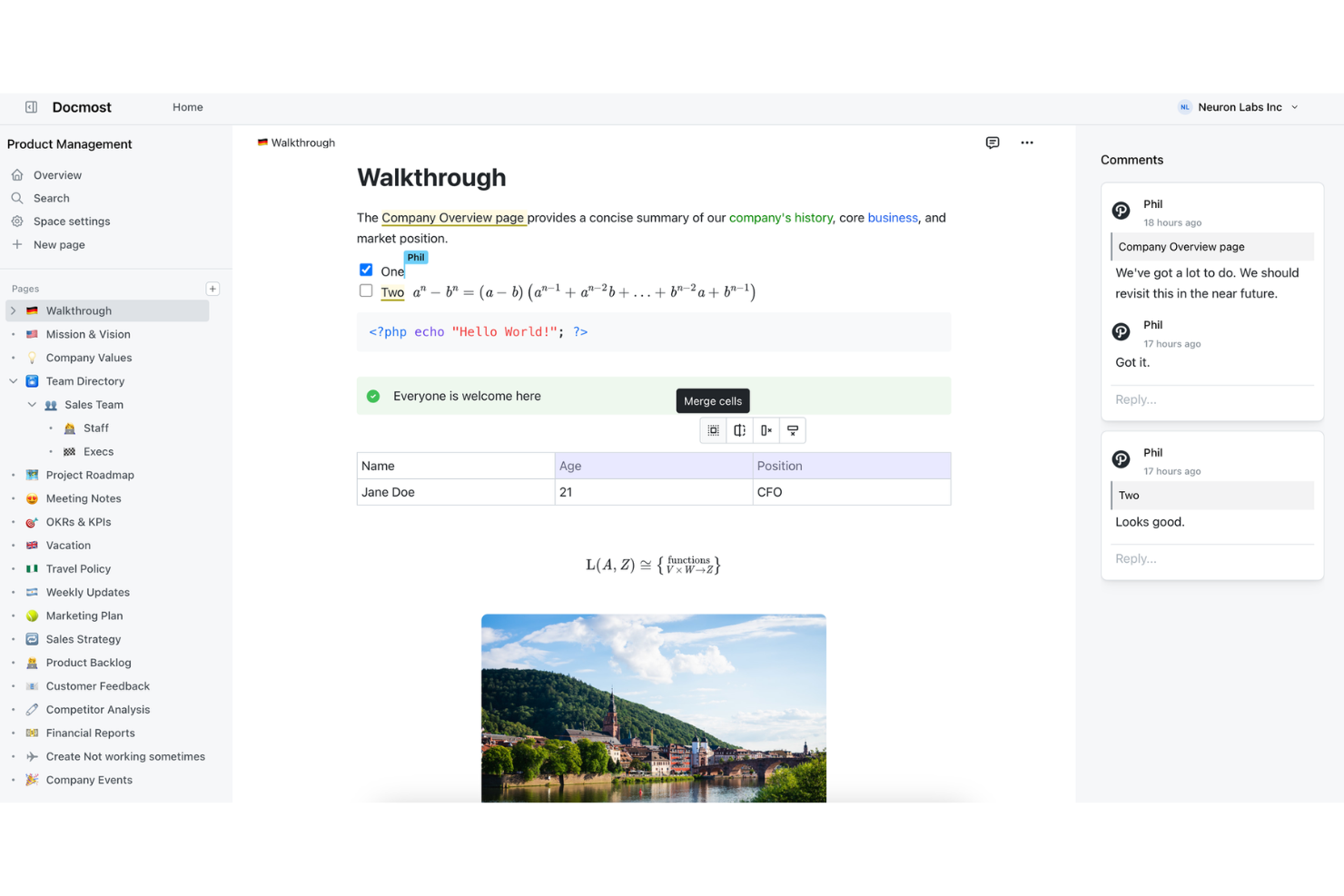Click the gear icon for Space settings
The width and height of the screenshot is (1344, 896).
(x=17, y=222)
